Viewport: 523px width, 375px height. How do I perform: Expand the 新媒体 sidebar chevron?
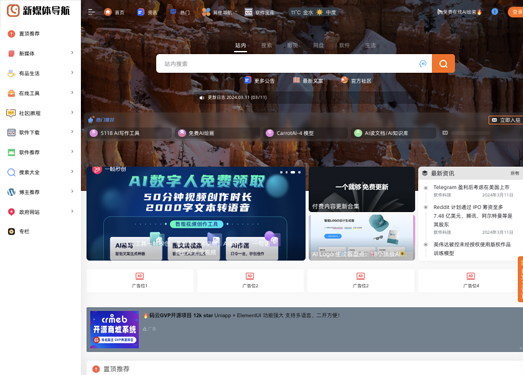point(72,53)
